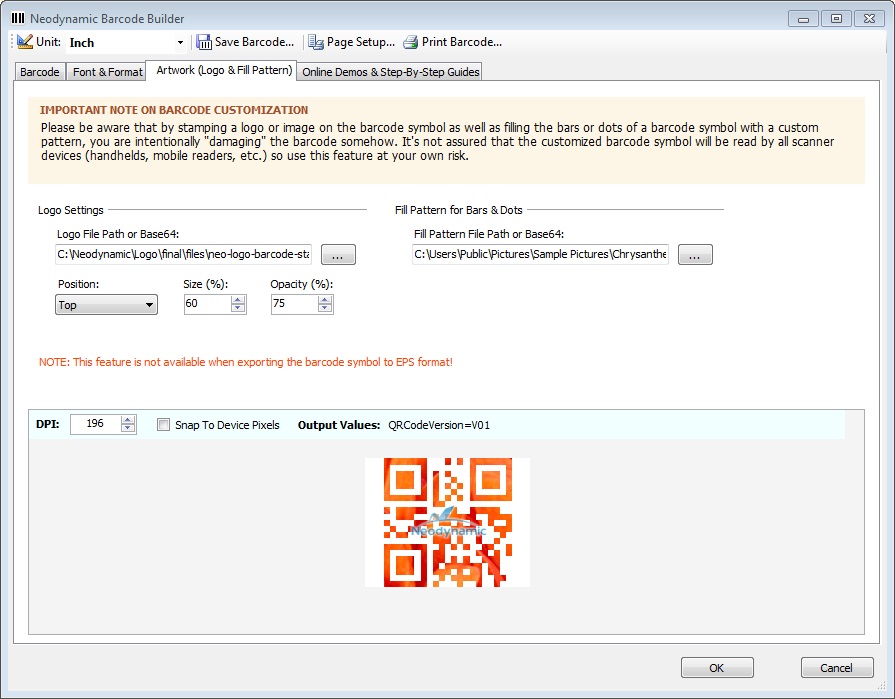Click the Unit ruler icon

pyautogui.click(x=25, y=42)
